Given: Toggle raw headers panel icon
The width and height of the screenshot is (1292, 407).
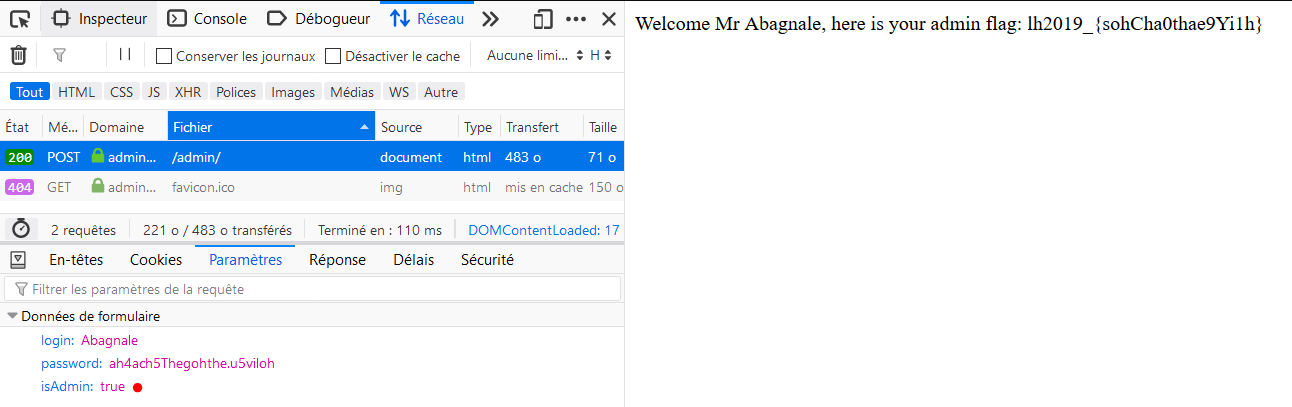Looking at the screenshot, I should [x=18, y=260].
